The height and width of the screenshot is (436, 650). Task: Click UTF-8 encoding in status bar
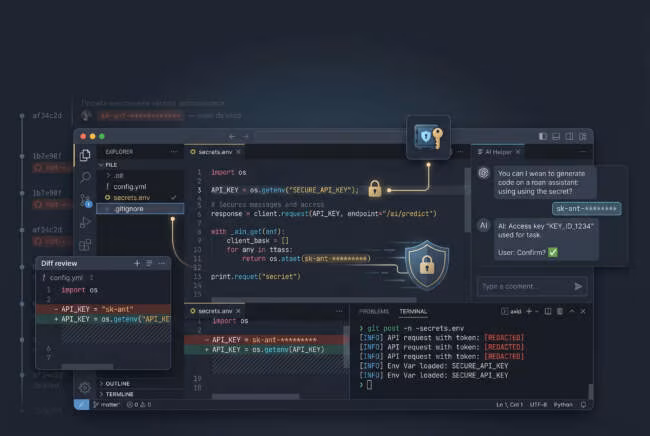point(538,405)
